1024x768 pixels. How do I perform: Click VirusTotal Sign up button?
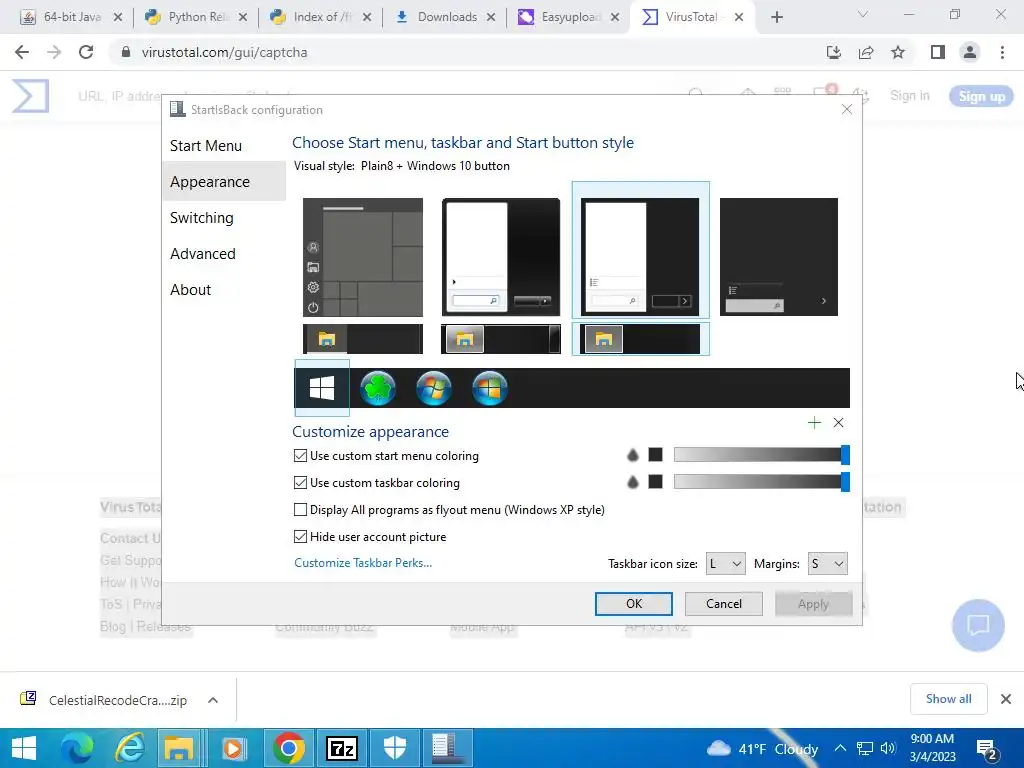pyautogui.click(x=981, y=96)
